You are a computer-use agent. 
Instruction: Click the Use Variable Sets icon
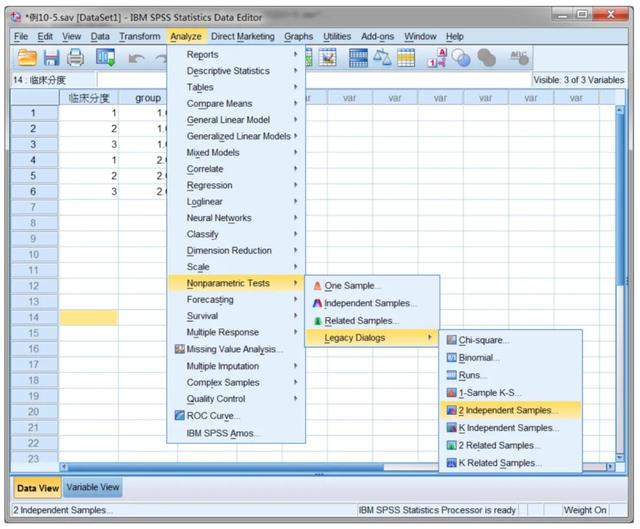click(x=461, y=58)
